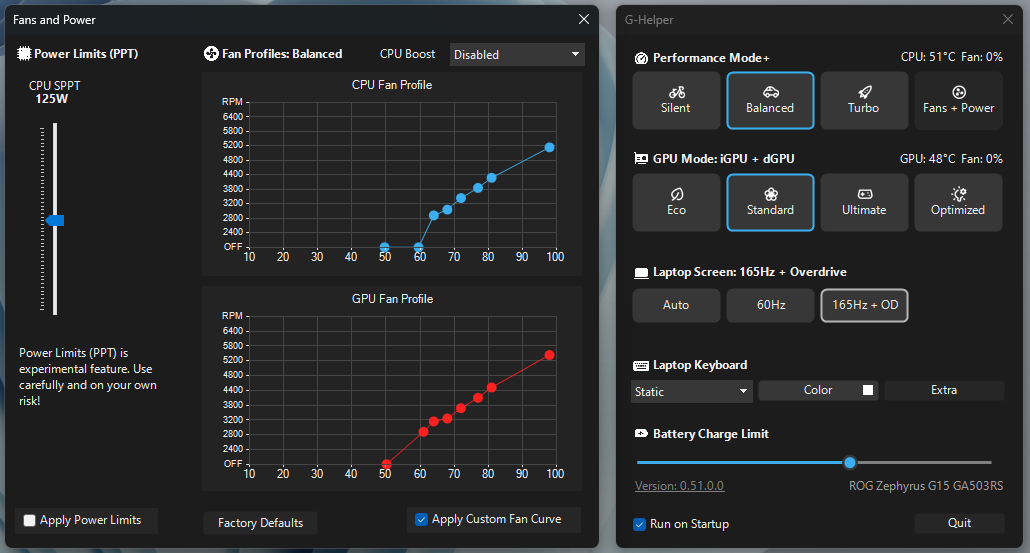The width and height of the screenshot is (1030, 553).
Task: Open the keyboard Extra settings
Action: click(x=944, y=390)
